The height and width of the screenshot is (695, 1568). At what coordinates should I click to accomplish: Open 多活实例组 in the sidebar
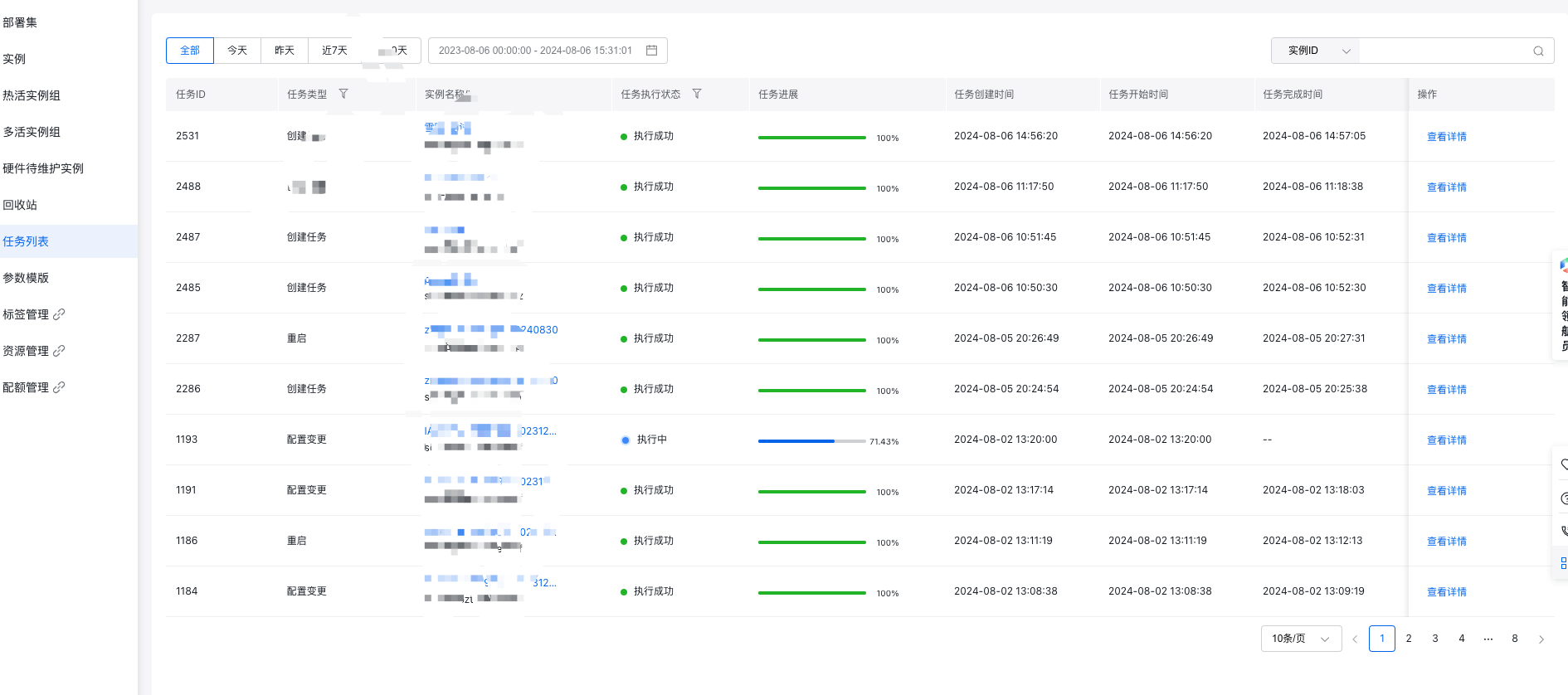click(x=32, y=132)
